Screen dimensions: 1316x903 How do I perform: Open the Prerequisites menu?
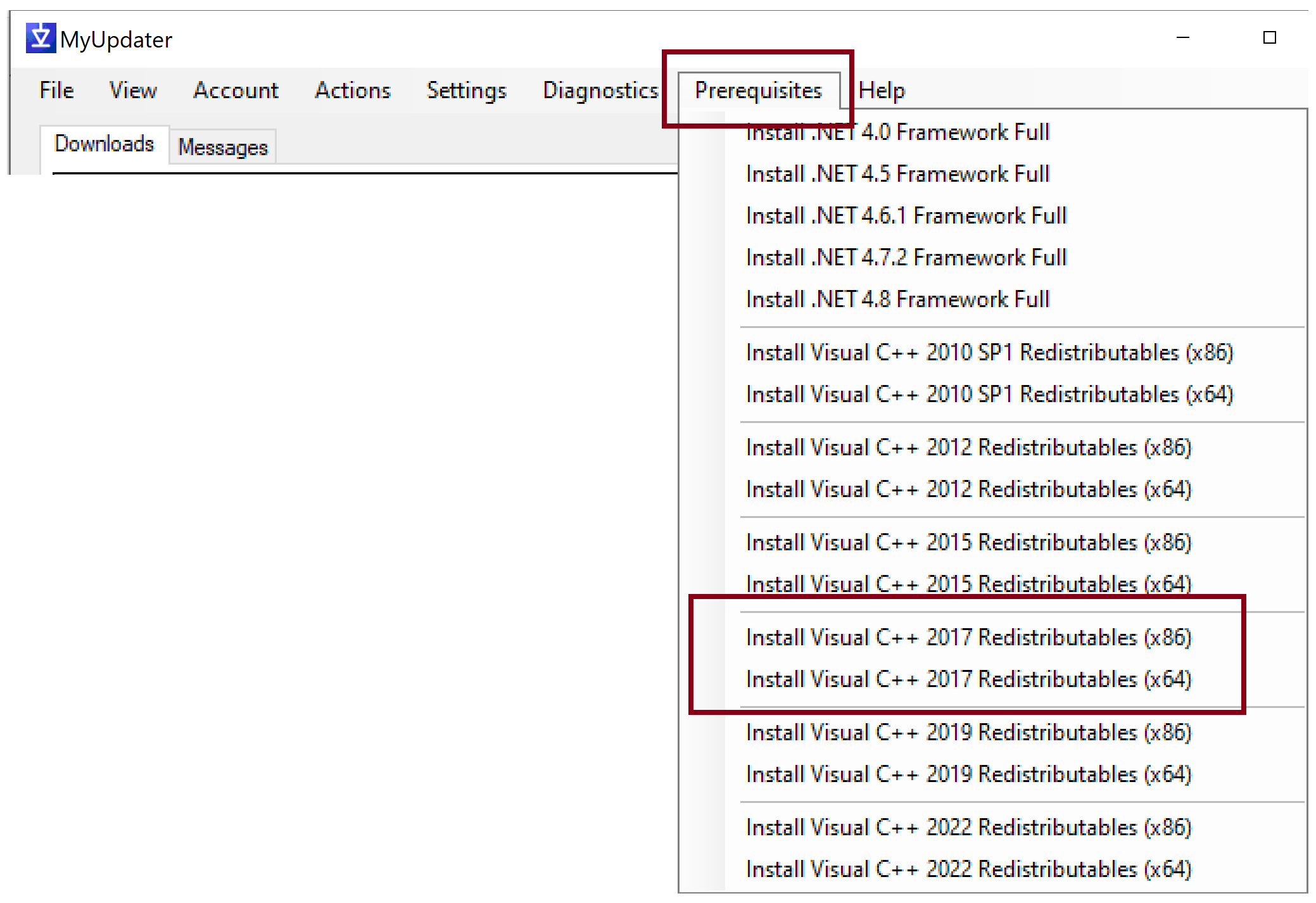tap(757, 90)
